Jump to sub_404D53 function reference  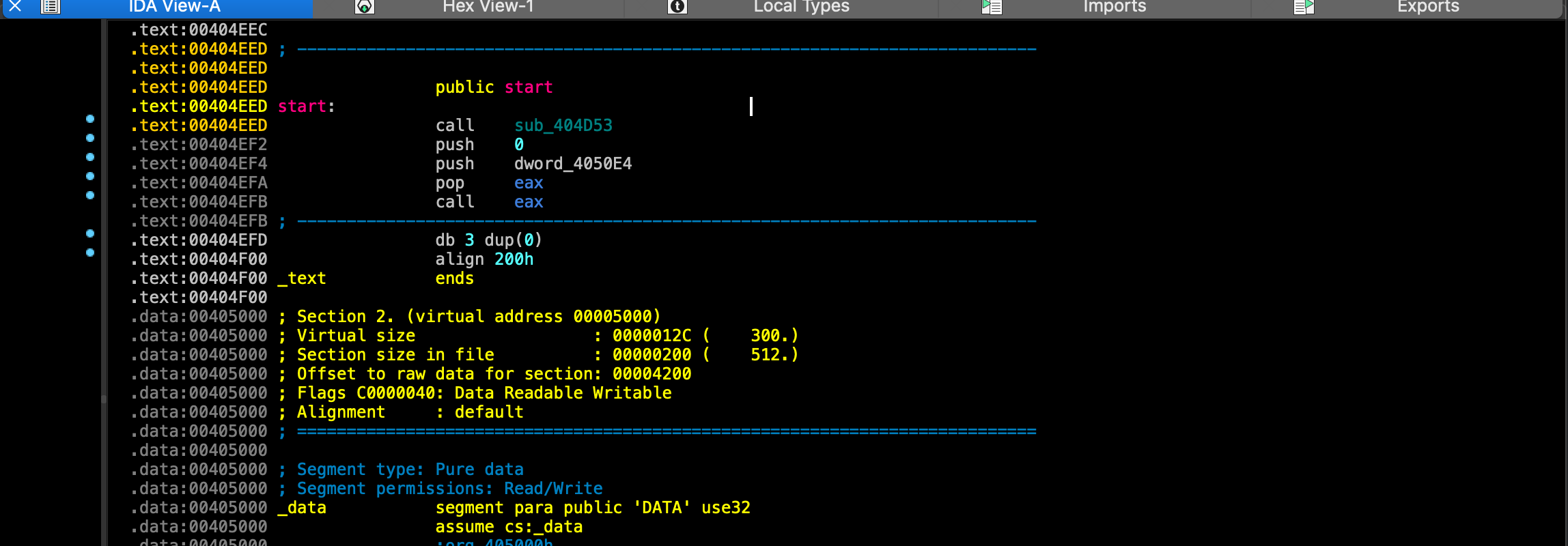(563, 126)
